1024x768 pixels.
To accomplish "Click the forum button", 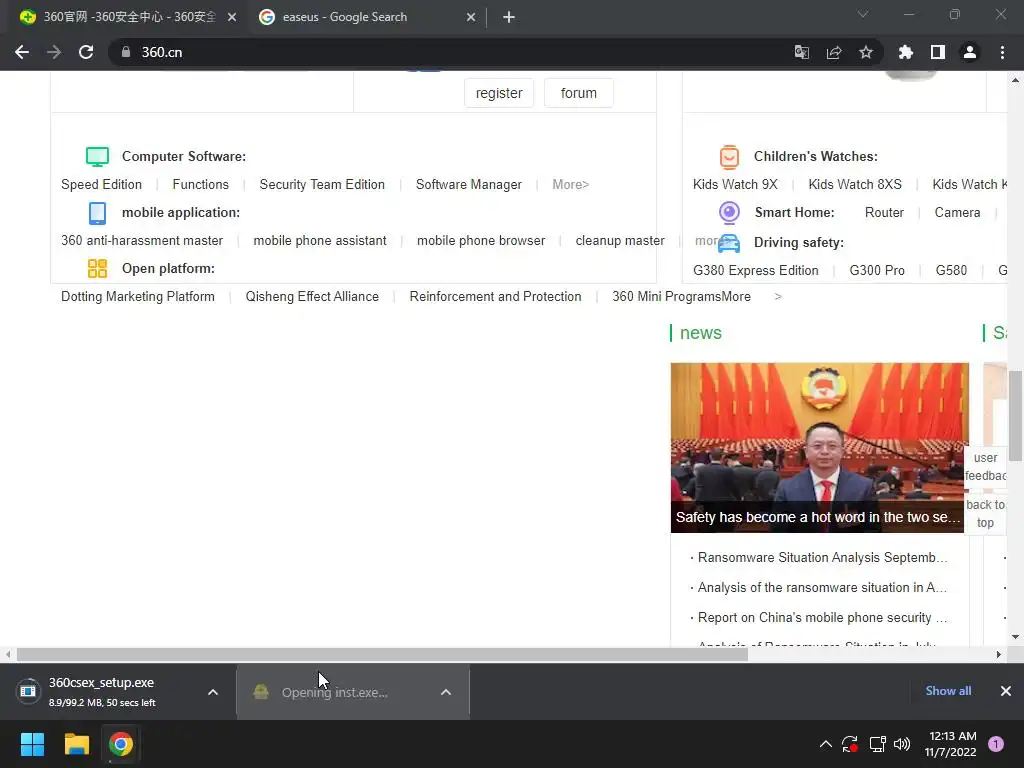I will pos(579,93).
